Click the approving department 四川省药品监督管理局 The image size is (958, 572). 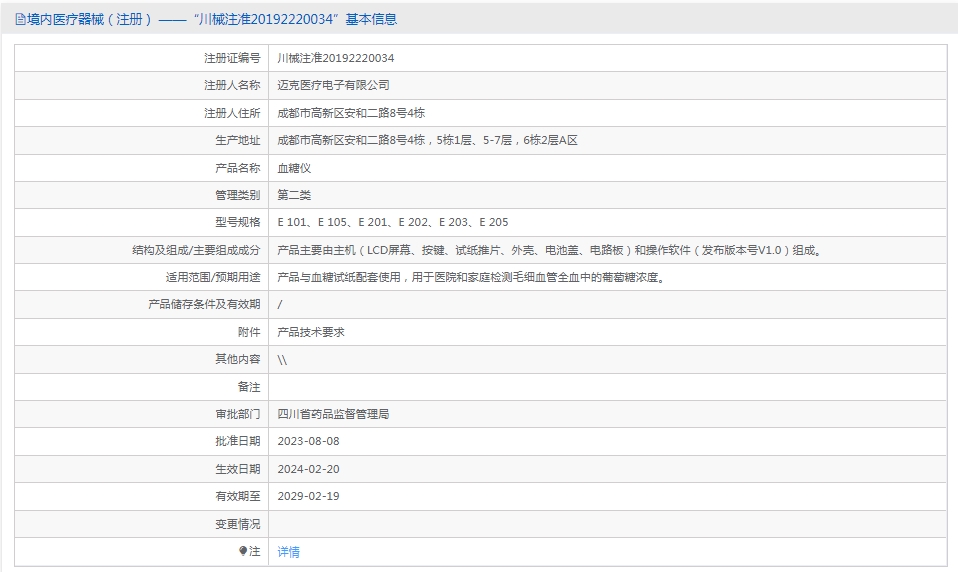click(x=333, y=414)
